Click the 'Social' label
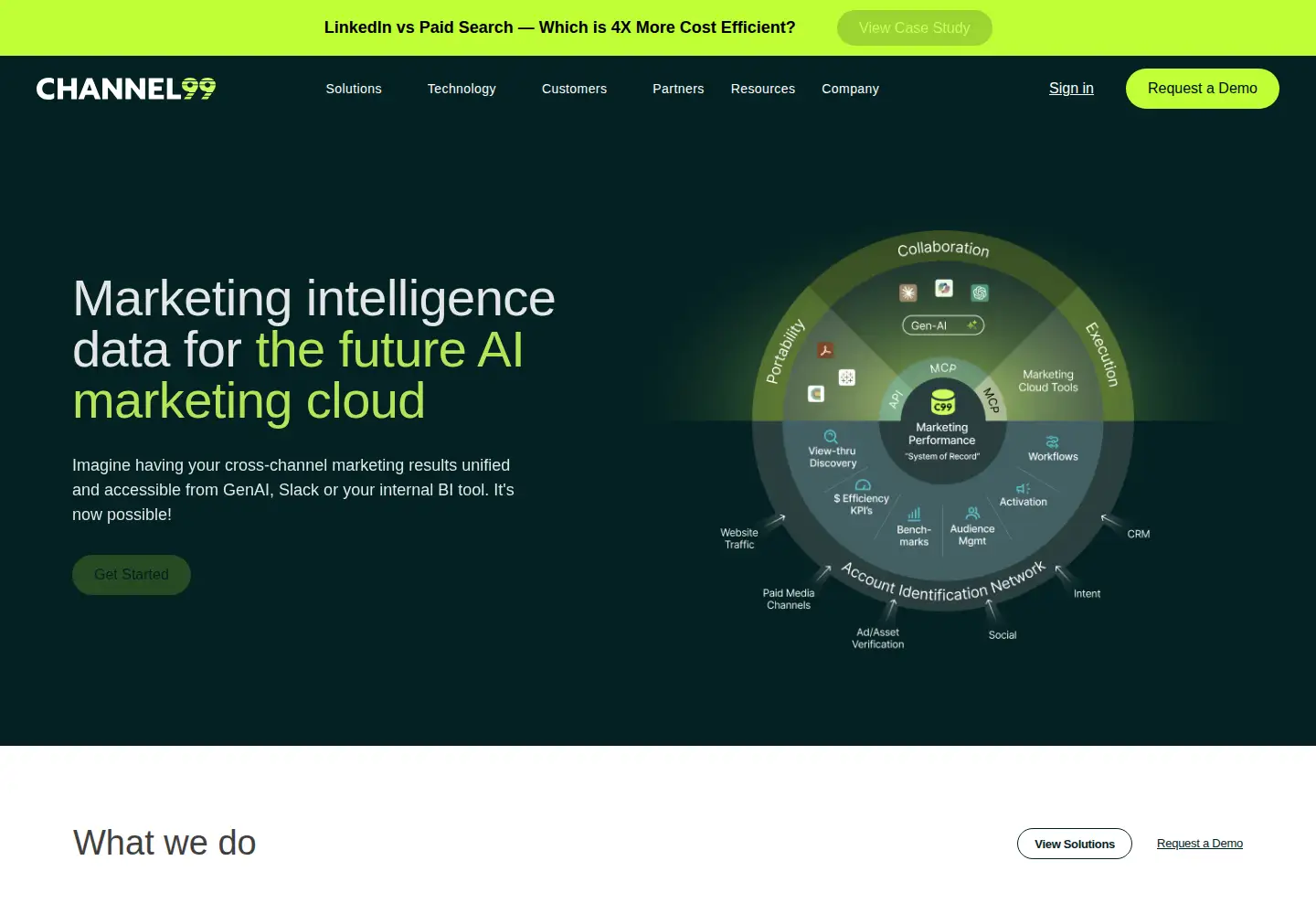 pos(1003,635)
